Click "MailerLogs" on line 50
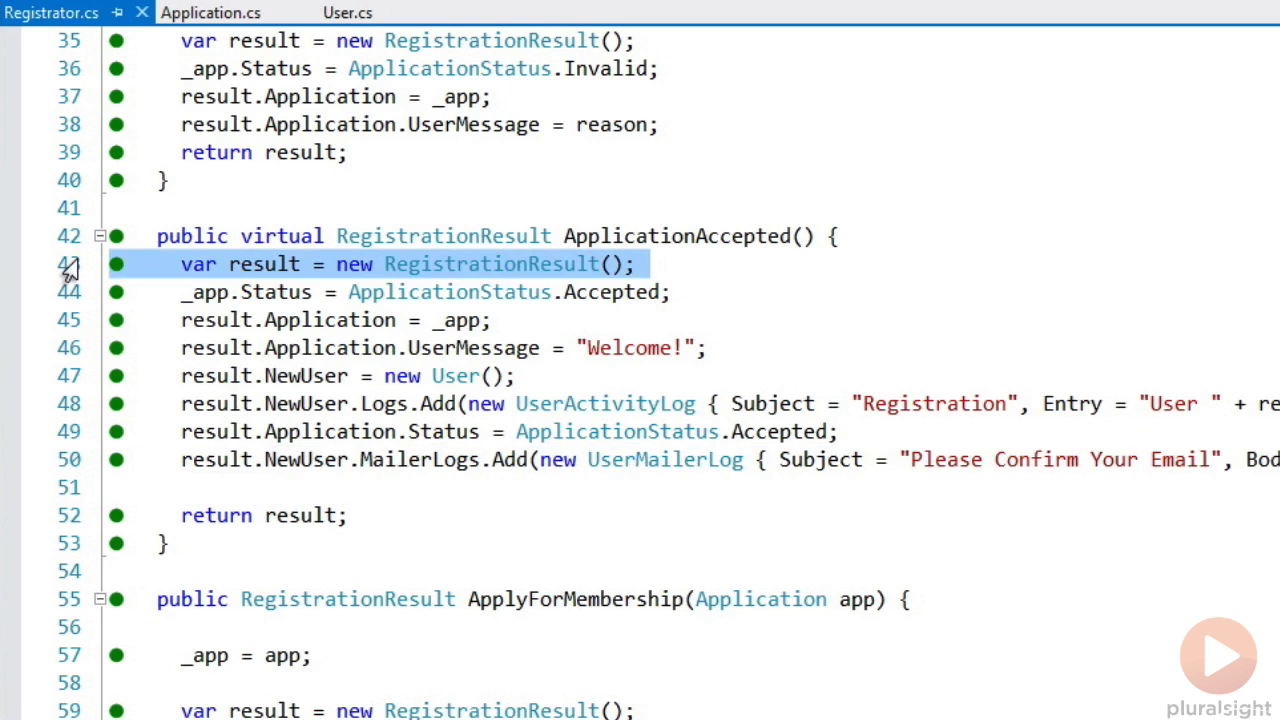This screenshot has width=1280, height=720. pos(419,460)
